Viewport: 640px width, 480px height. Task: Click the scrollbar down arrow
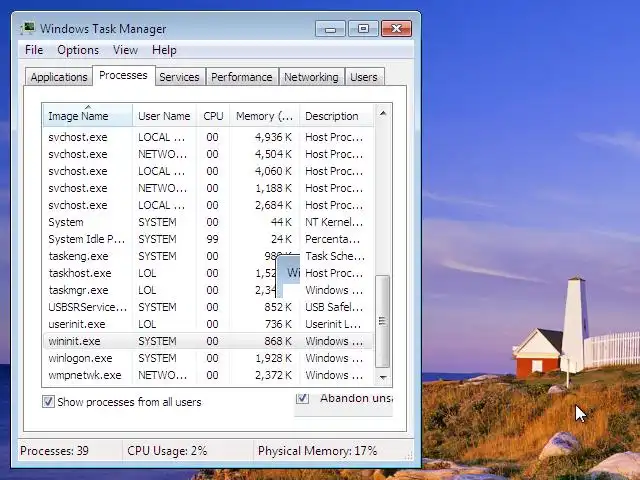pos(382,377)
